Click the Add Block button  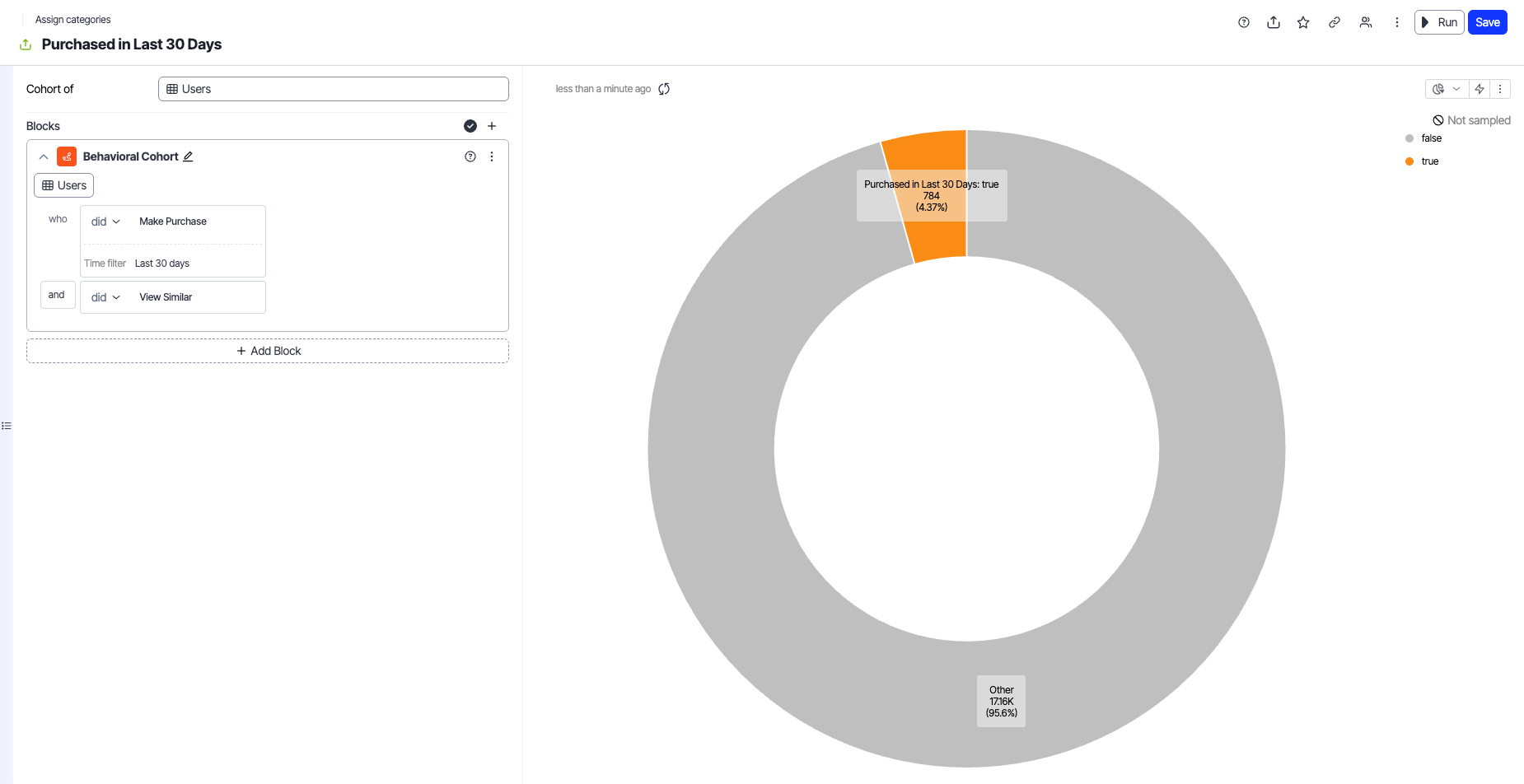coord(268,351)
